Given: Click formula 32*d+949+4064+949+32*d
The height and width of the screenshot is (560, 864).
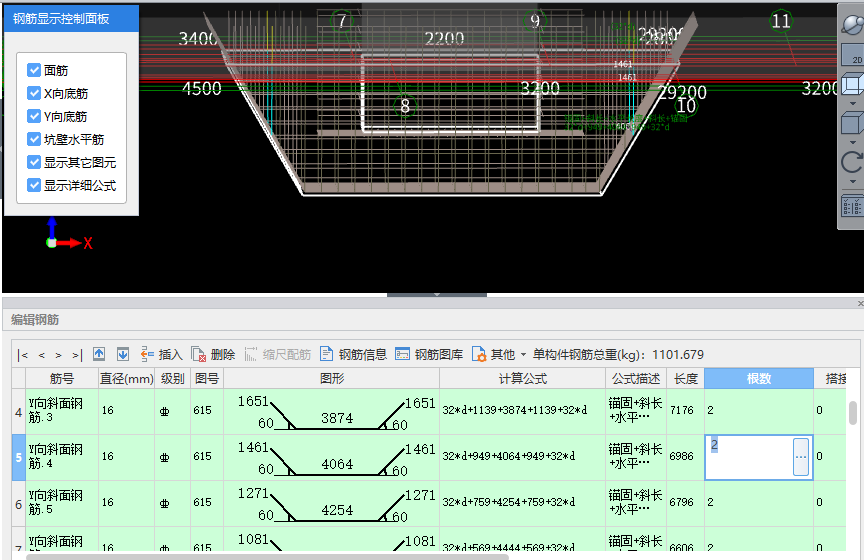Looking at the screenshot, I should pos(509,456).
